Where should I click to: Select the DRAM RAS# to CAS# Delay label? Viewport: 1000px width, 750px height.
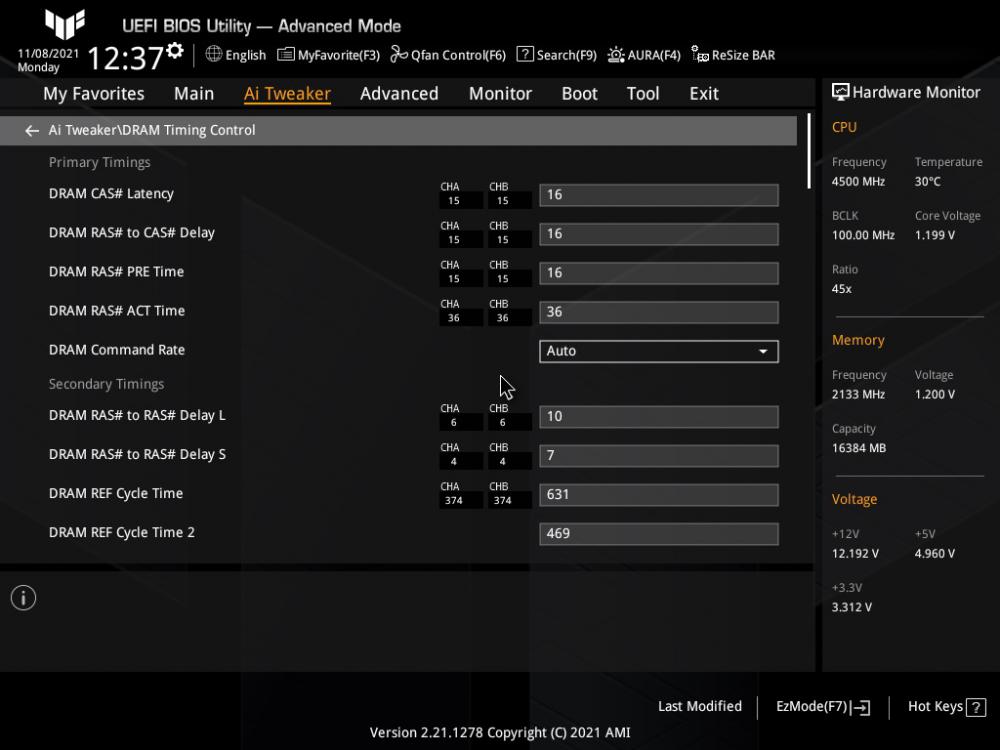click(x=131, y=233)
